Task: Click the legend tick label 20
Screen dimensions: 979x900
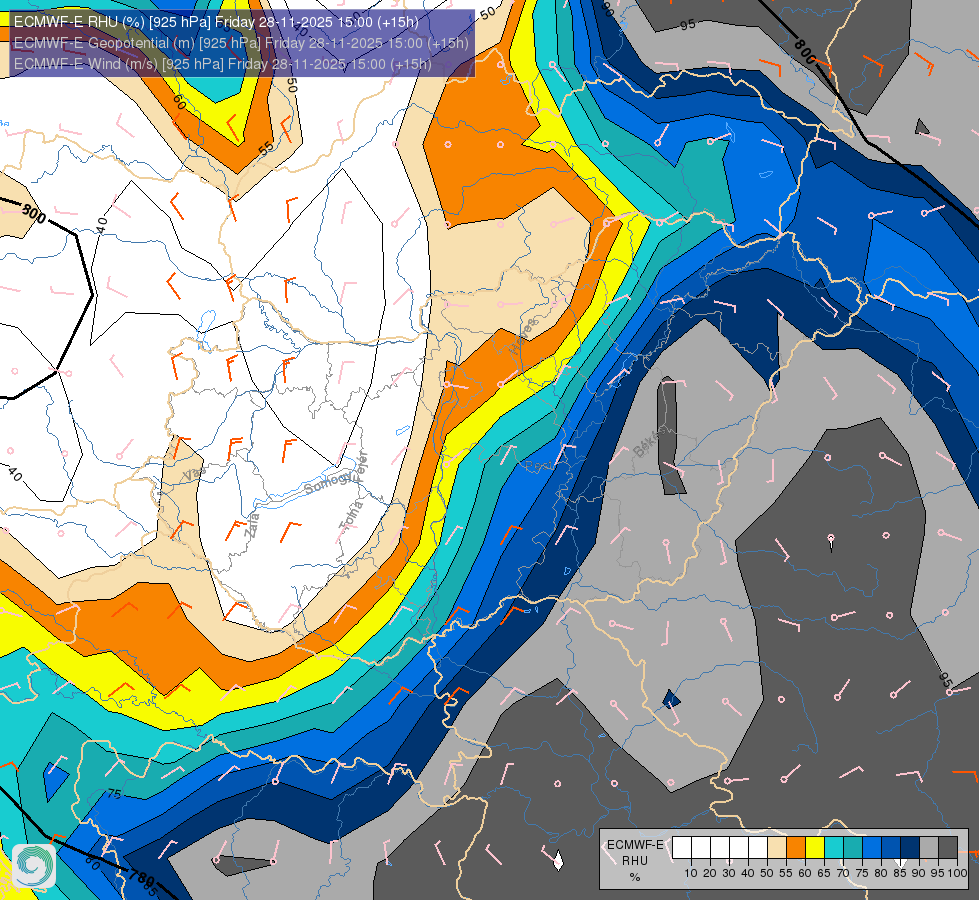Action: click(x=710, y=873)
